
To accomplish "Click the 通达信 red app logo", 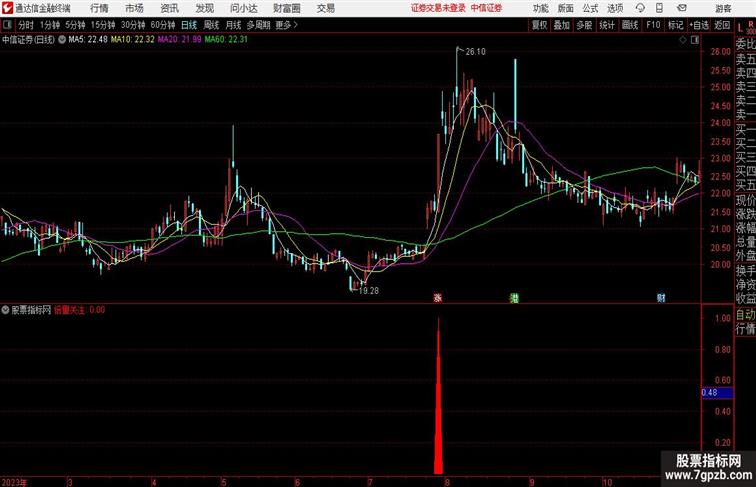I will click(x=7, y=8).
